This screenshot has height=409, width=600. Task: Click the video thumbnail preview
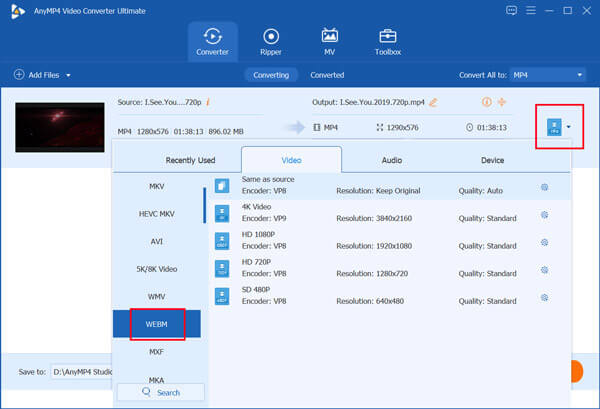tap(60, 127)
